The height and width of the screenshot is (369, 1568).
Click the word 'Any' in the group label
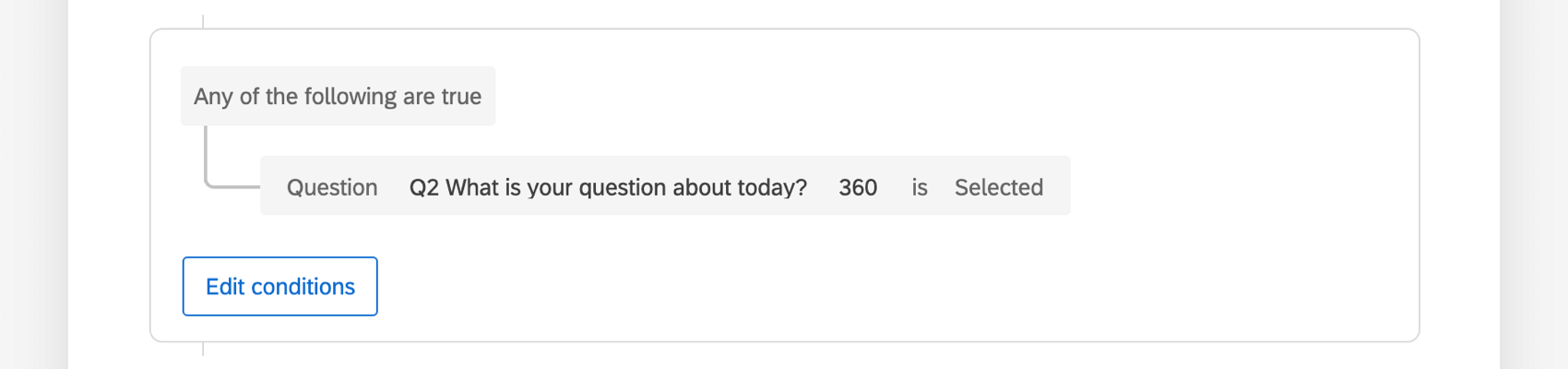213,96
